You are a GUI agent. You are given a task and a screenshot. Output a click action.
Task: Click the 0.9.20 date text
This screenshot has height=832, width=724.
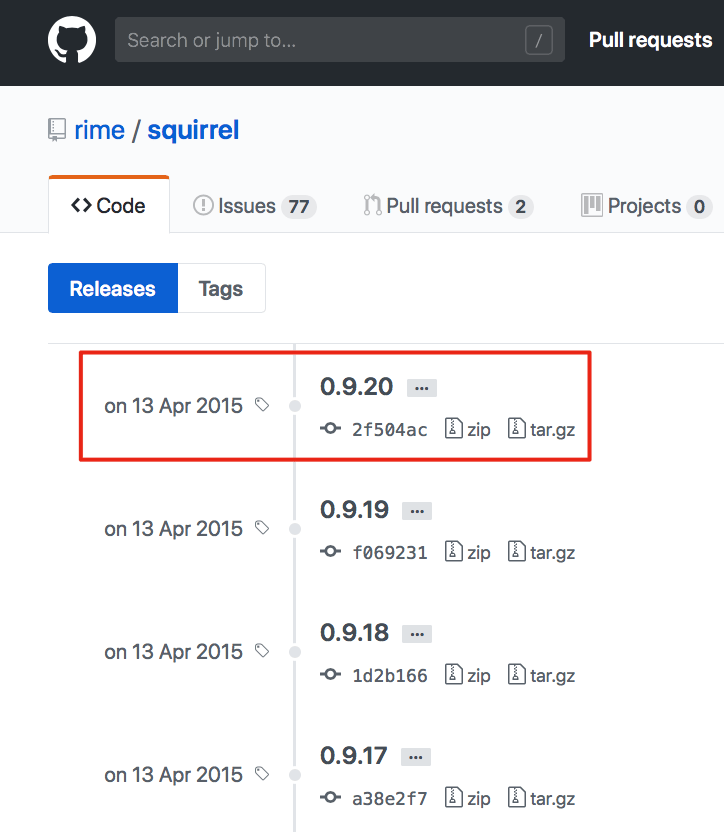pyautogui.click(x=173, y=406)
